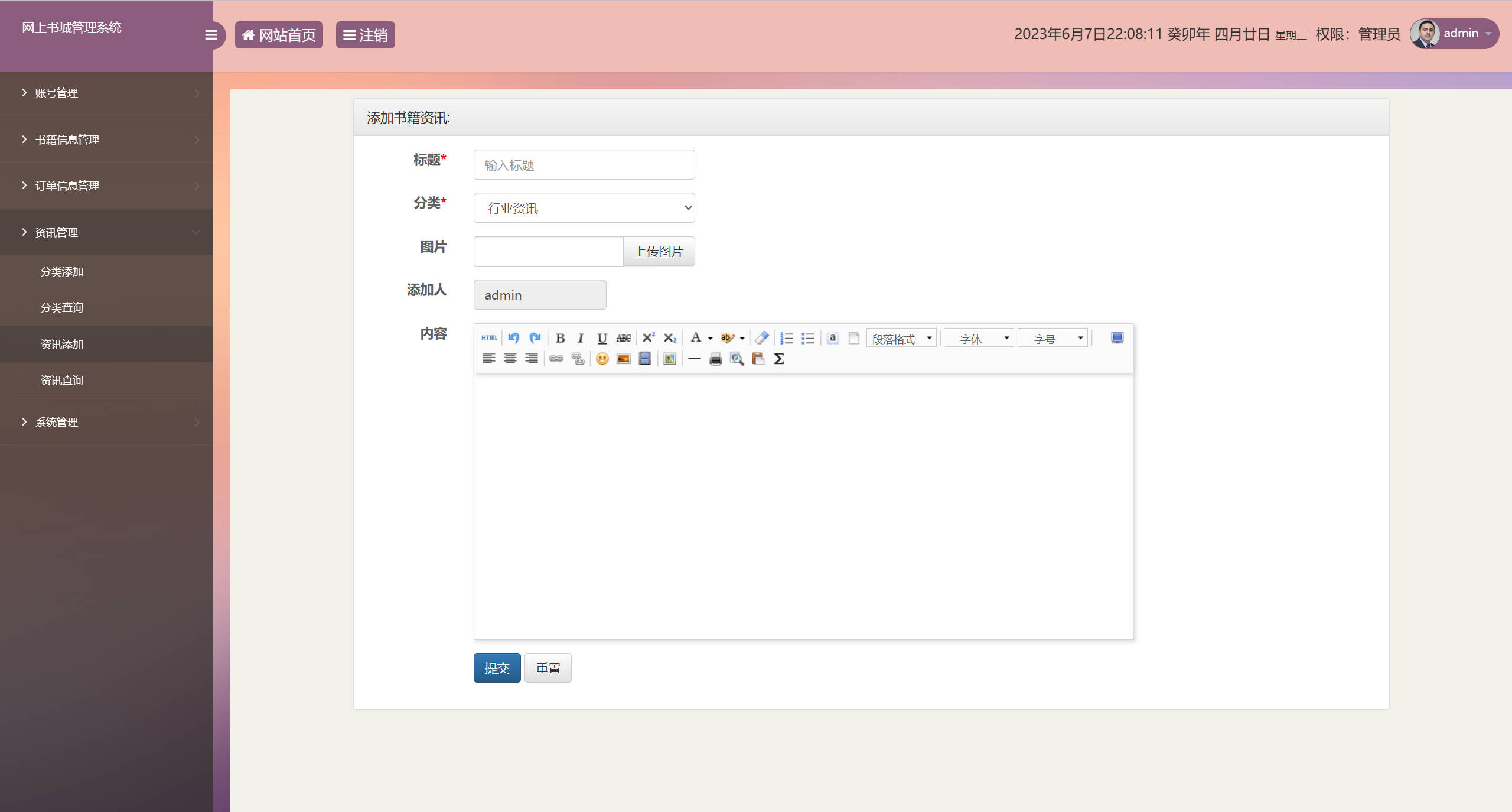Viewport: 1512px width, 812px height.
Task: Open the 分类 category dropdown
Action: (x=584, y=207)
